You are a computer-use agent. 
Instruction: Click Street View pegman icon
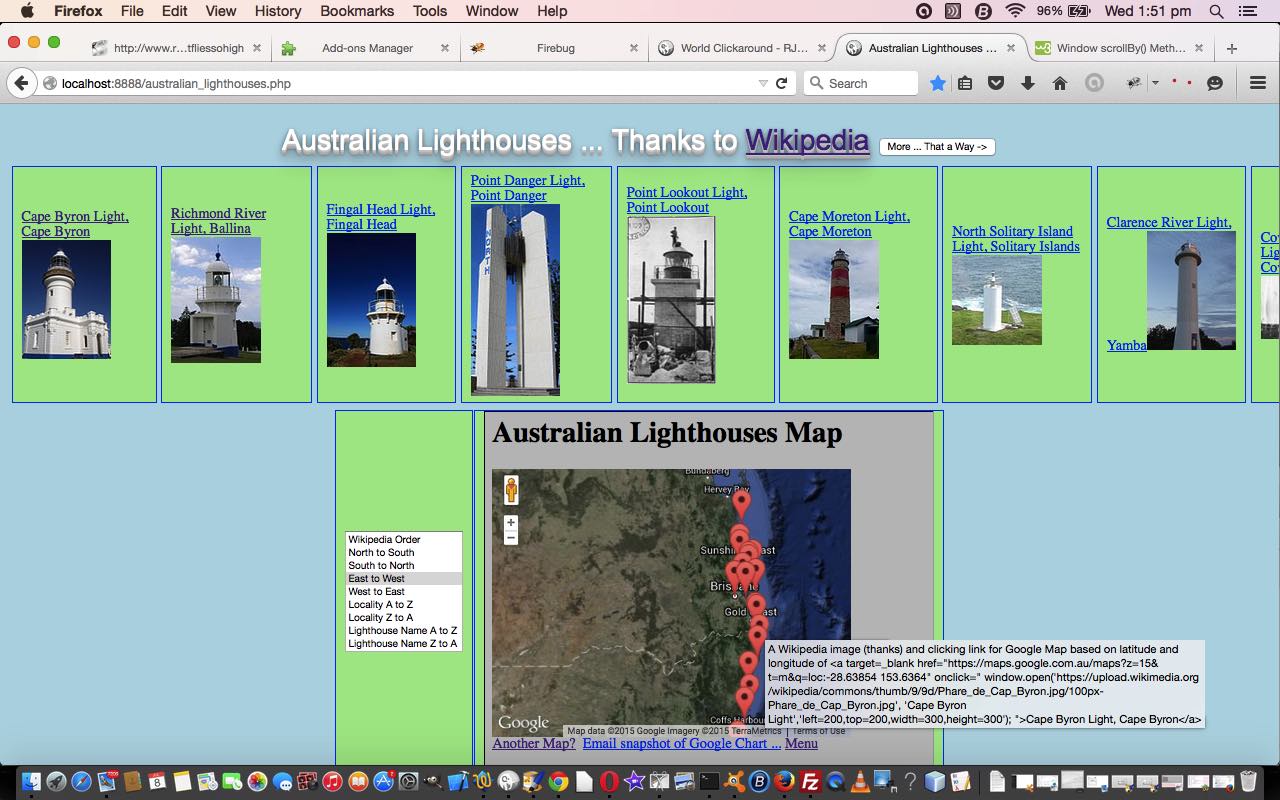click(511, 490)
